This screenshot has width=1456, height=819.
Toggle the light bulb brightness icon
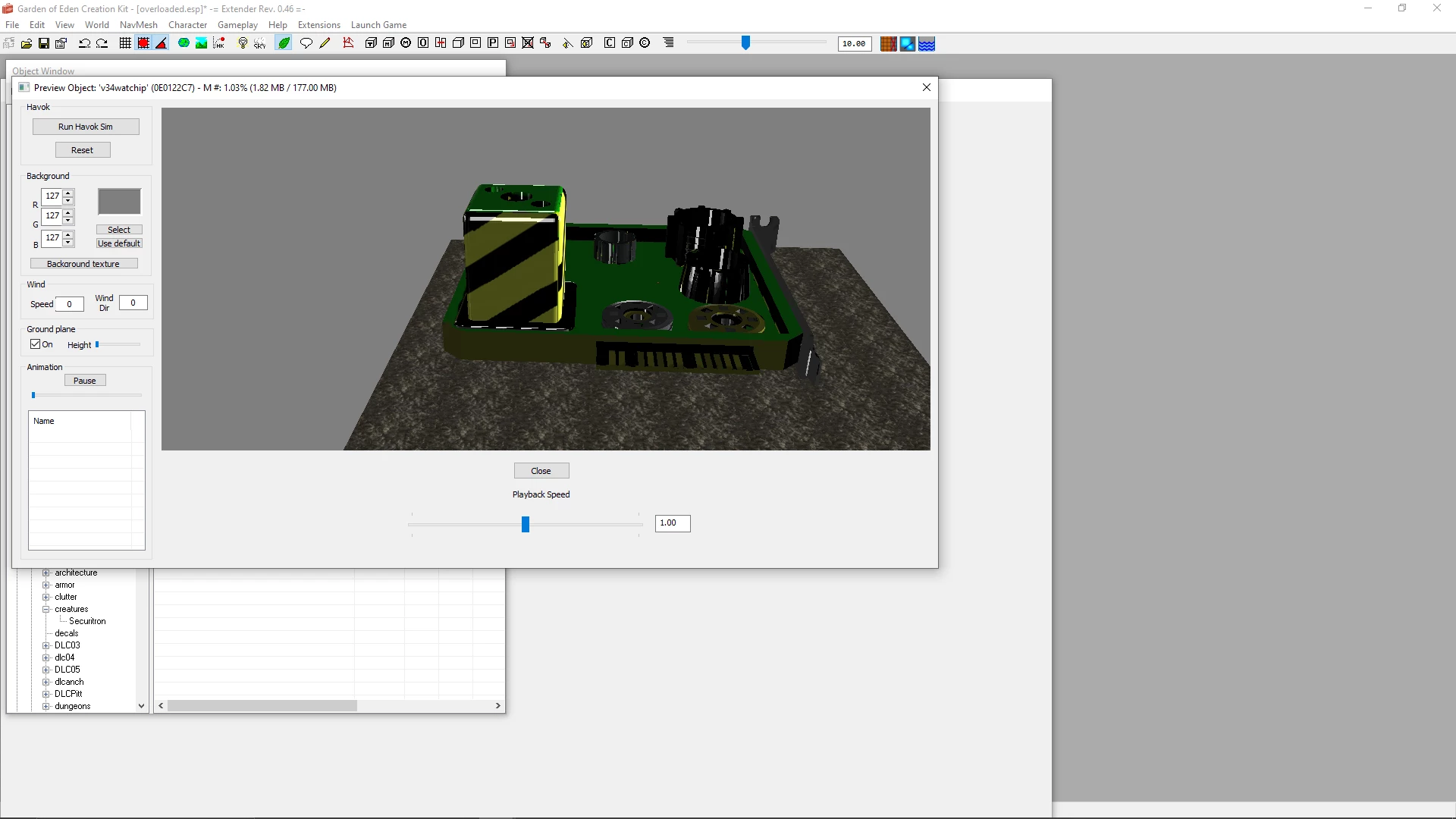[243, 43]
